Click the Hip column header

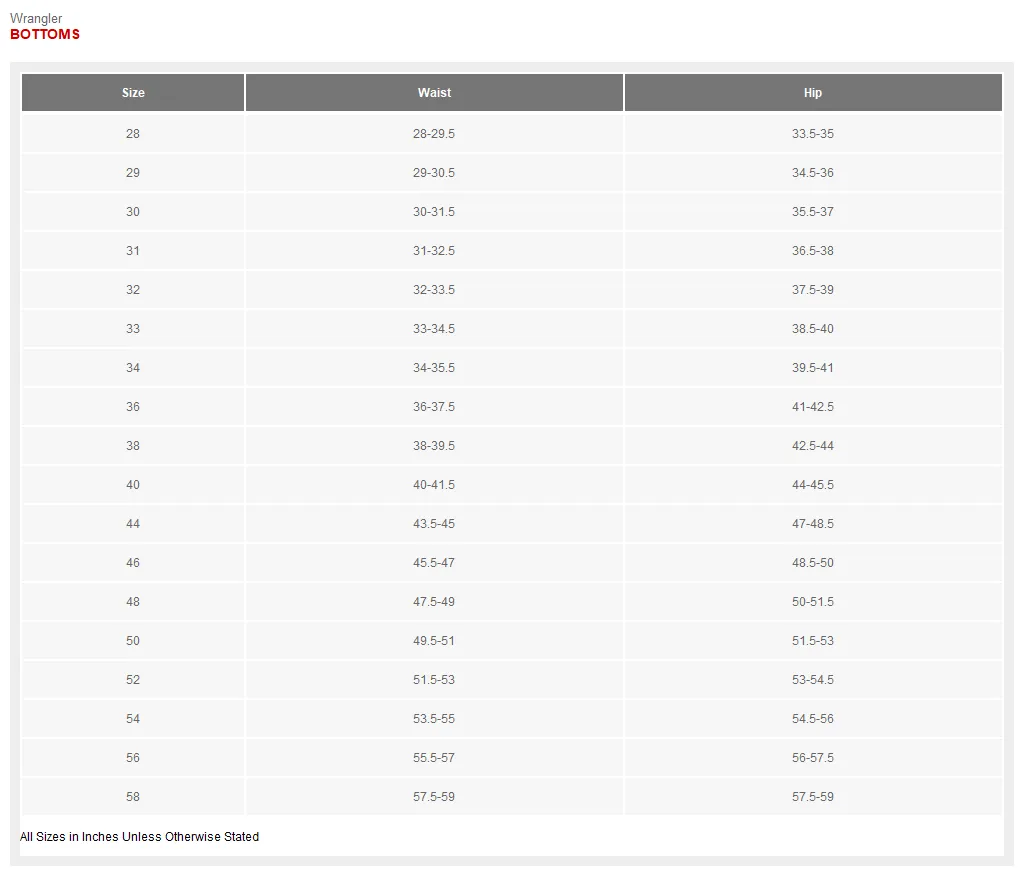click(813, 93)
